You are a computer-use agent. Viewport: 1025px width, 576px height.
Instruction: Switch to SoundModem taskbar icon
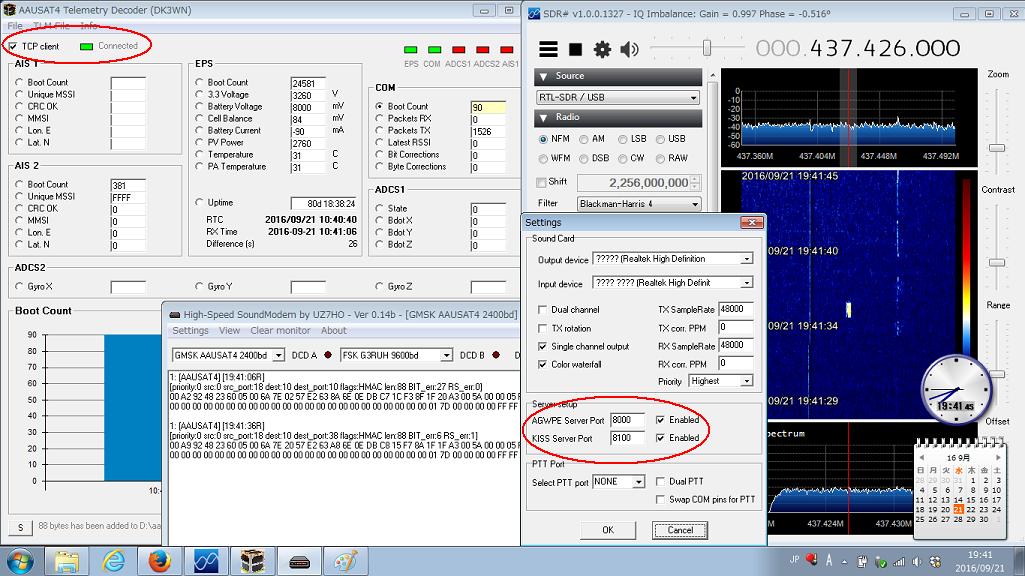tap(299, 562)
